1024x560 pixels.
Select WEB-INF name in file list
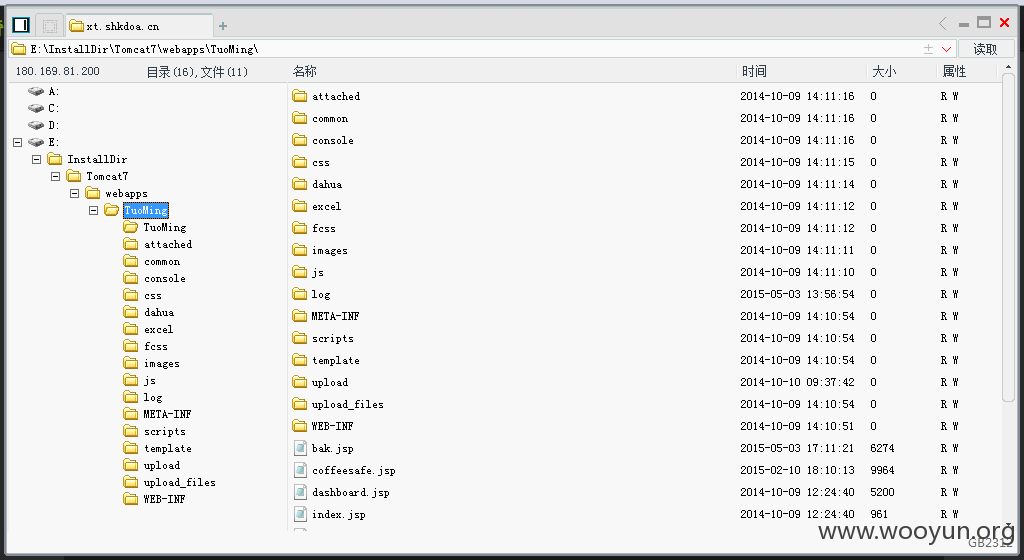332,426
